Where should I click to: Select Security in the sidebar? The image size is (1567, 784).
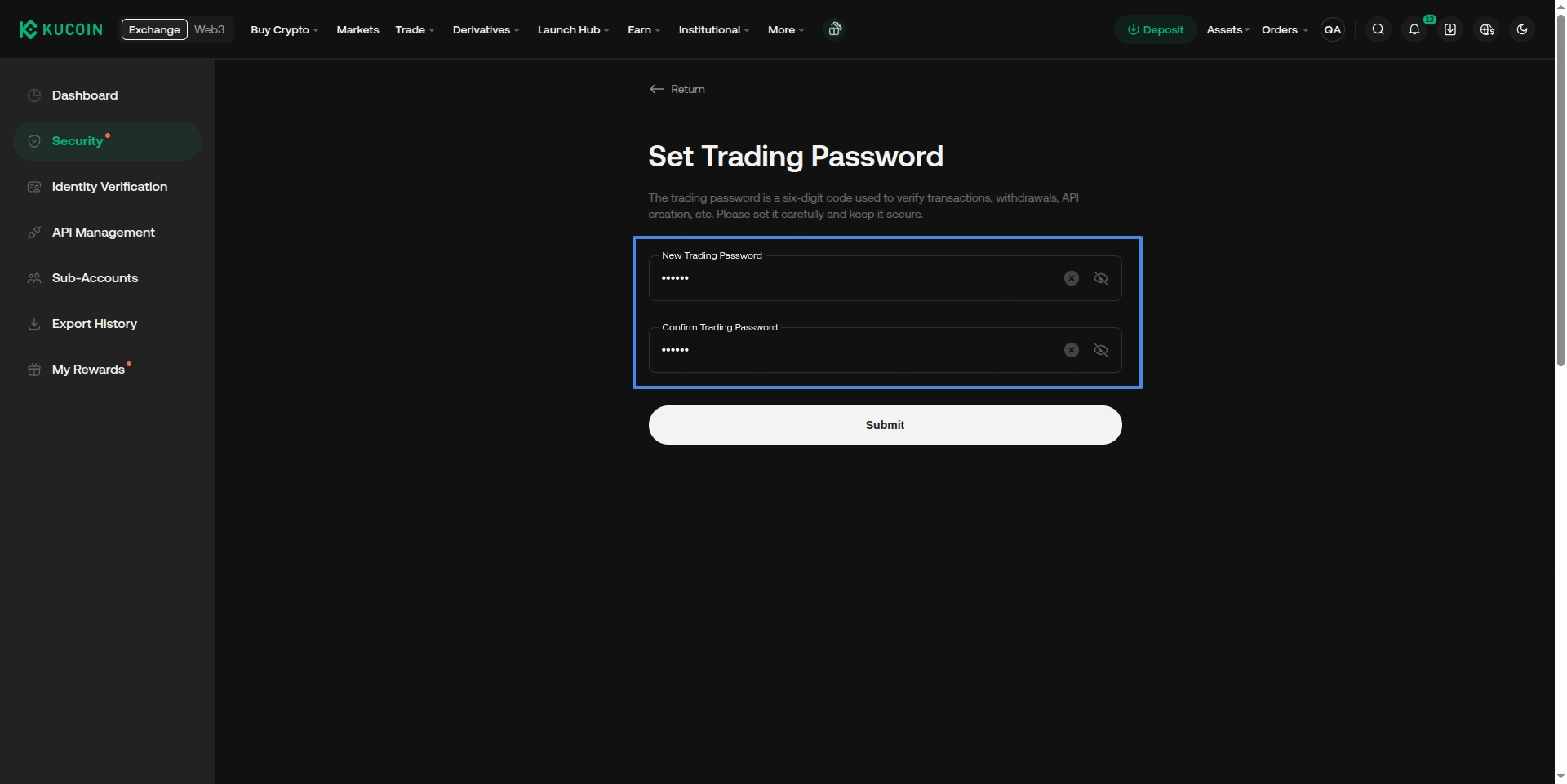point(107,141)
